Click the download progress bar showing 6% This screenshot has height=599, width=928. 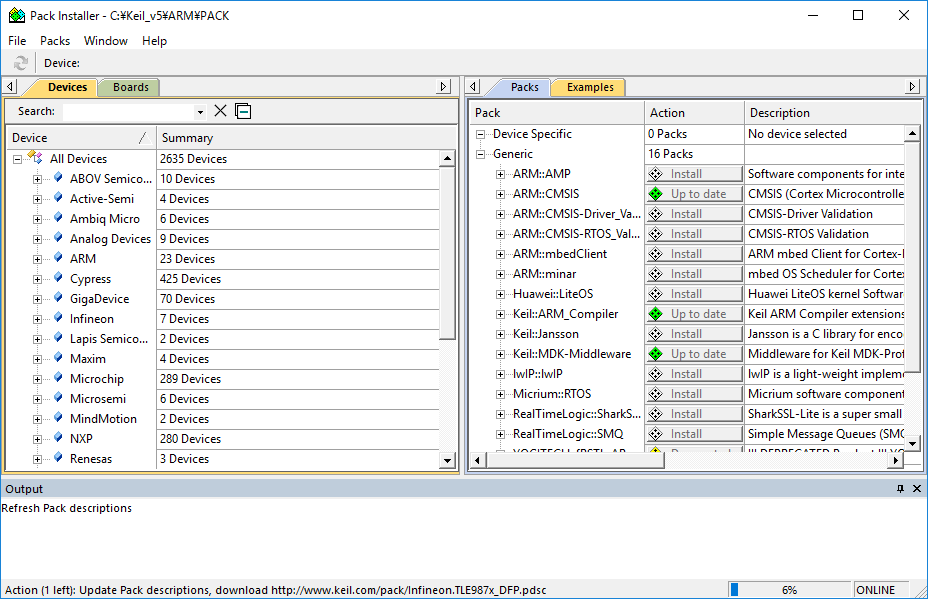789,590
